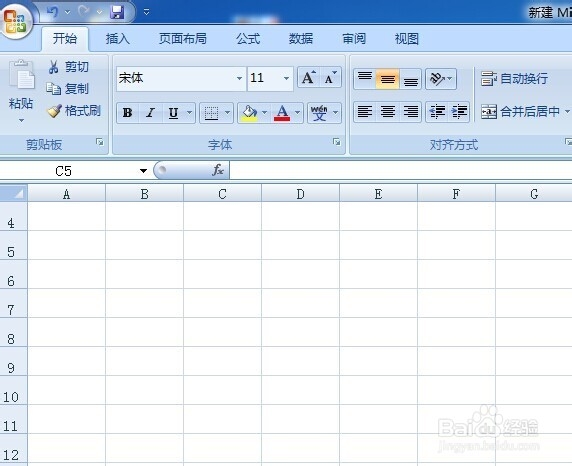The image size is (572, 466).
Task: Click the 粘贴 paste clipboard icon
Action: point(22,74)
